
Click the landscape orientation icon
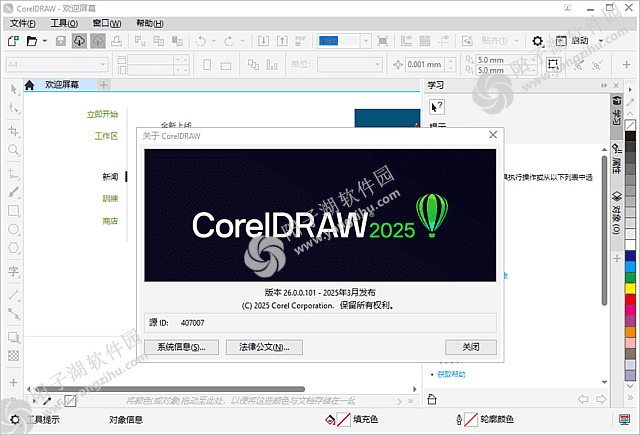coord(226,65)
